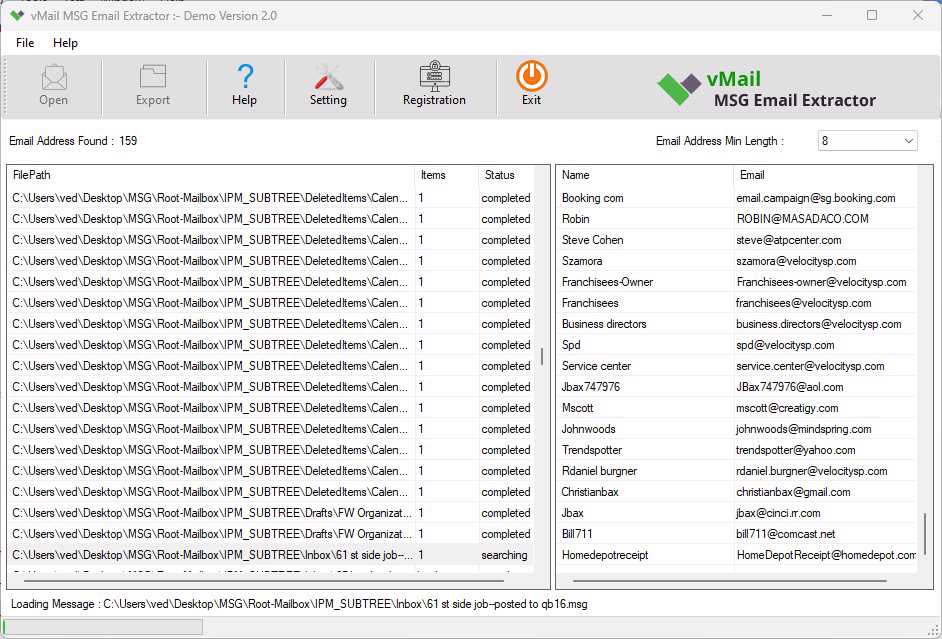Click szamora@velocitysp.com email cell
The image size is (942, 639).
(796, 261)
